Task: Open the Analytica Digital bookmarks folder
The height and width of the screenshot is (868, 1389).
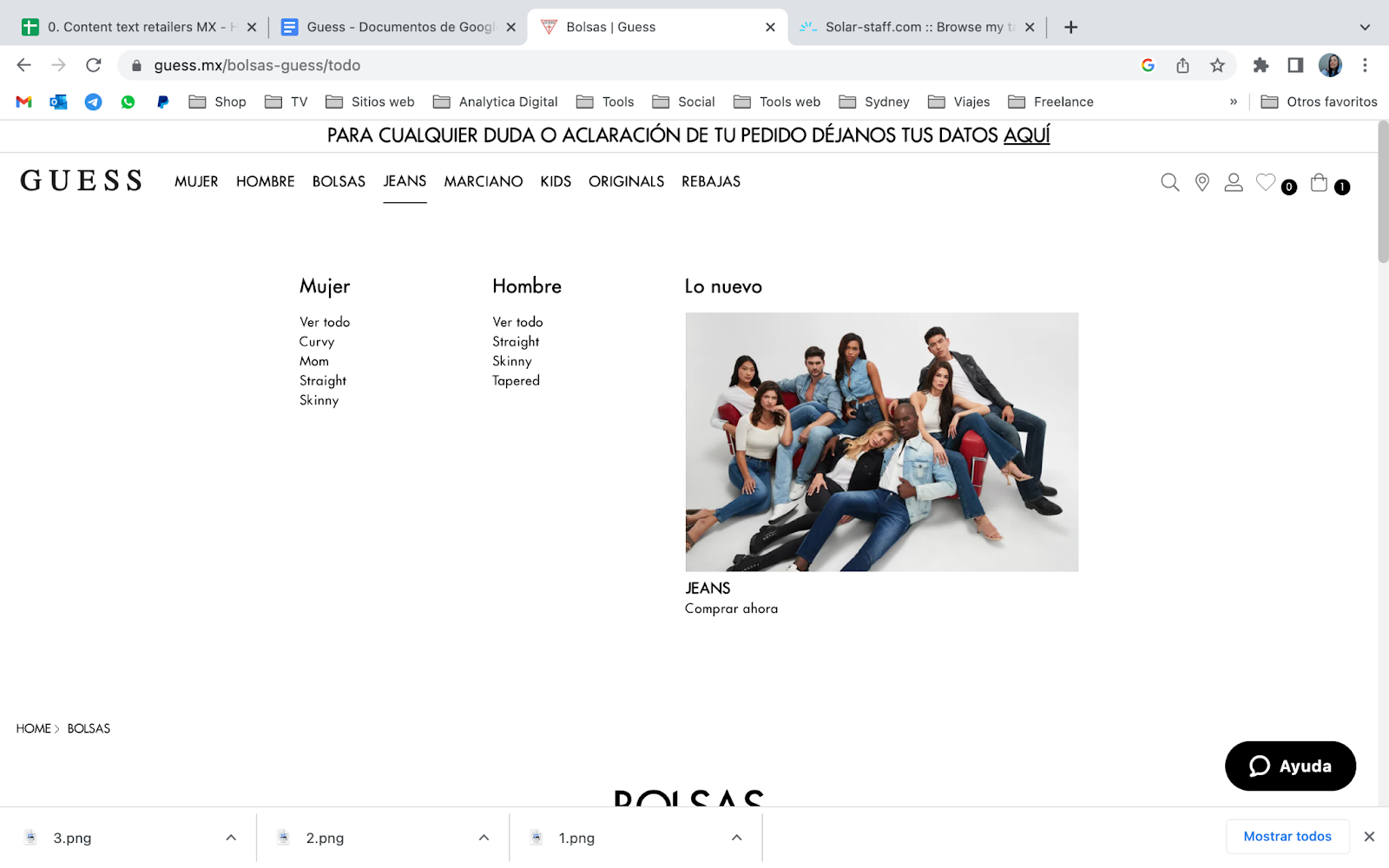Action: click(496, 102)
